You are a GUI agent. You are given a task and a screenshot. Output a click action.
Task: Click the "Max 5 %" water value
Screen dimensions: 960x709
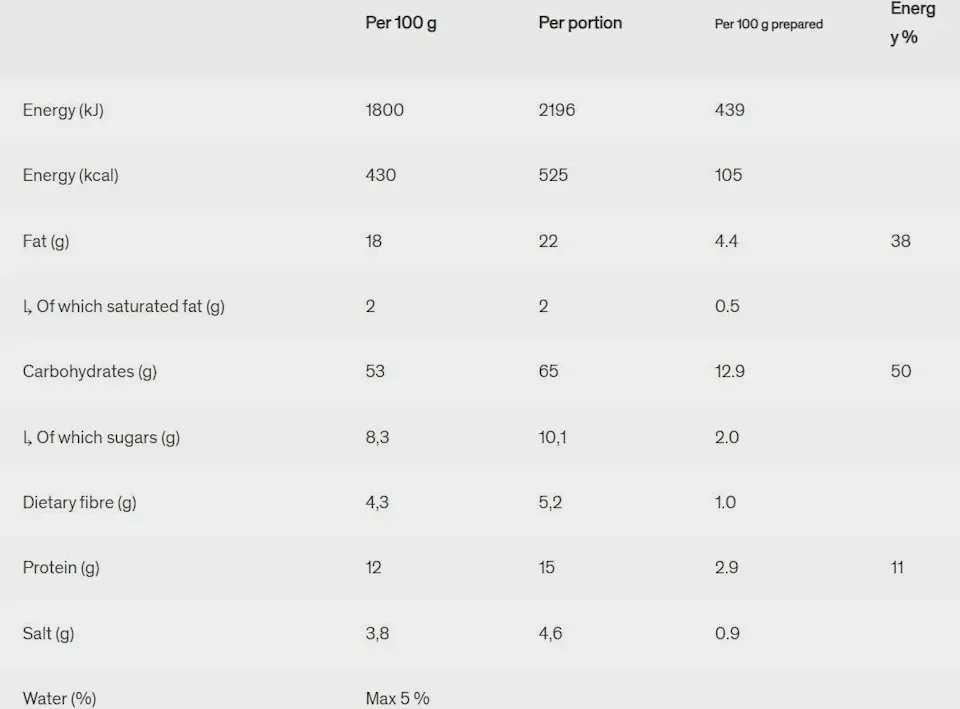[397, 698]
